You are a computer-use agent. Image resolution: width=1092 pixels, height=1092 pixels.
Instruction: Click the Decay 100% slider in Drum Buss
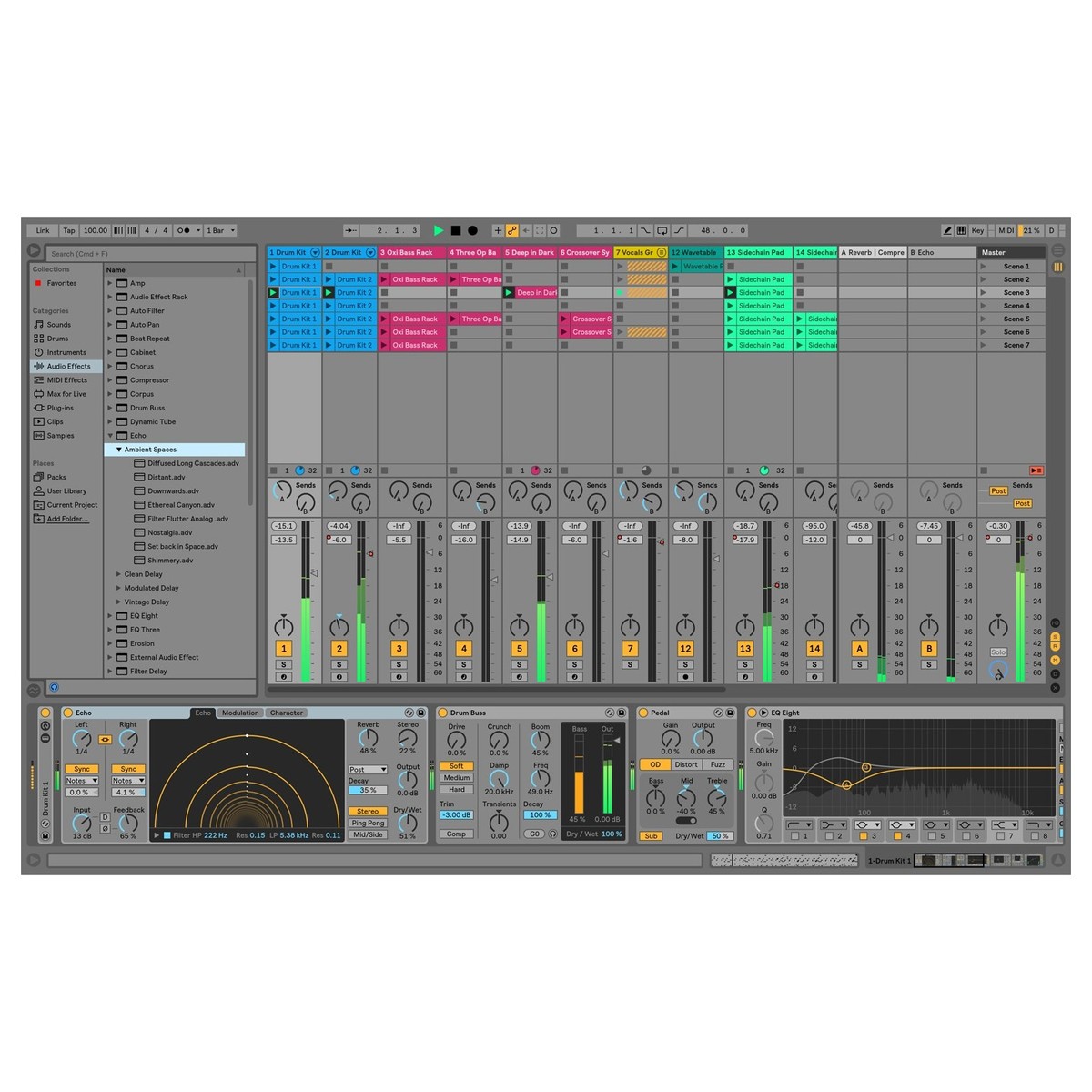[540, 814]
